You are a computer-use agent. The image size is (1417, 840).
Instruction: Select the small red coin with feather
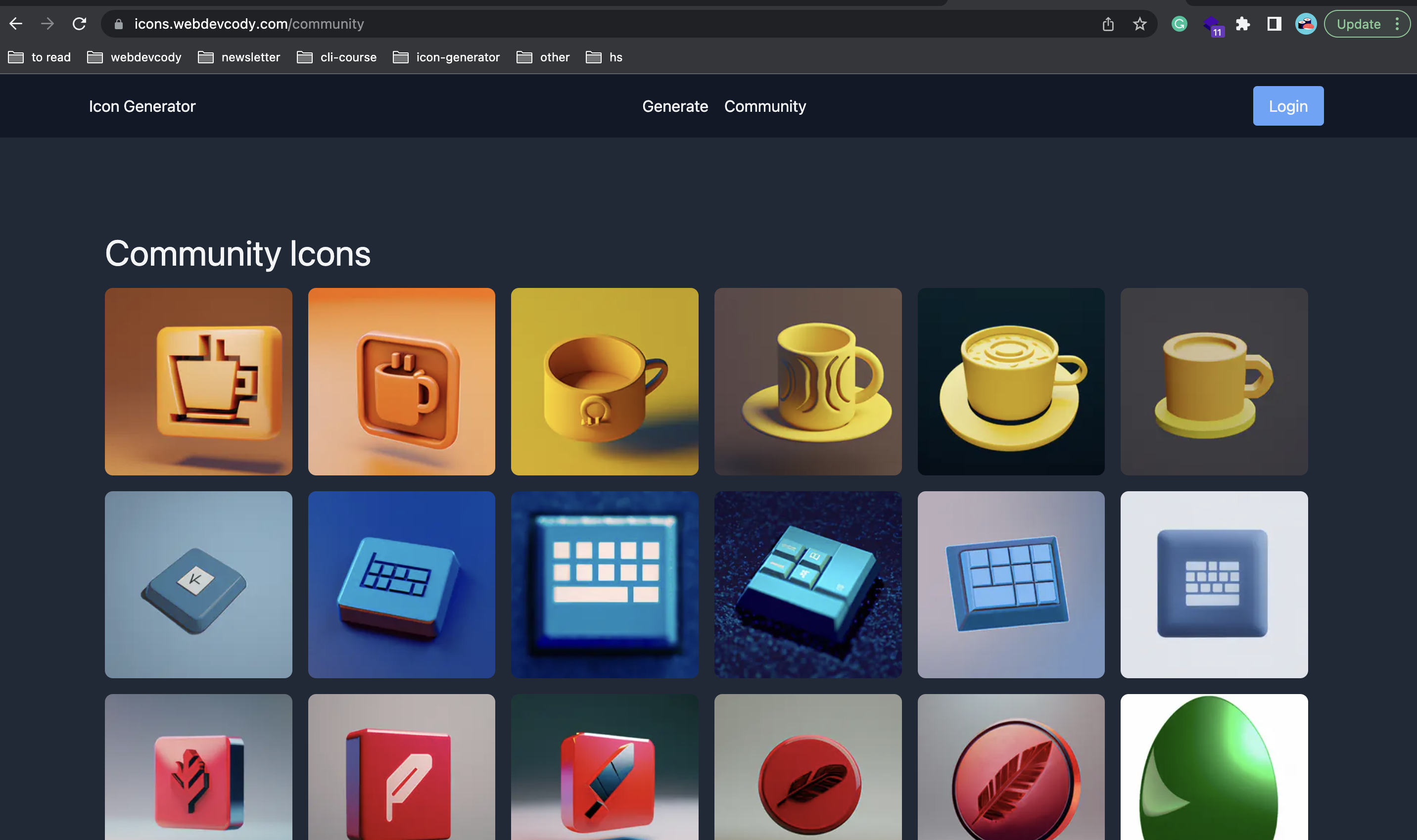808,767
